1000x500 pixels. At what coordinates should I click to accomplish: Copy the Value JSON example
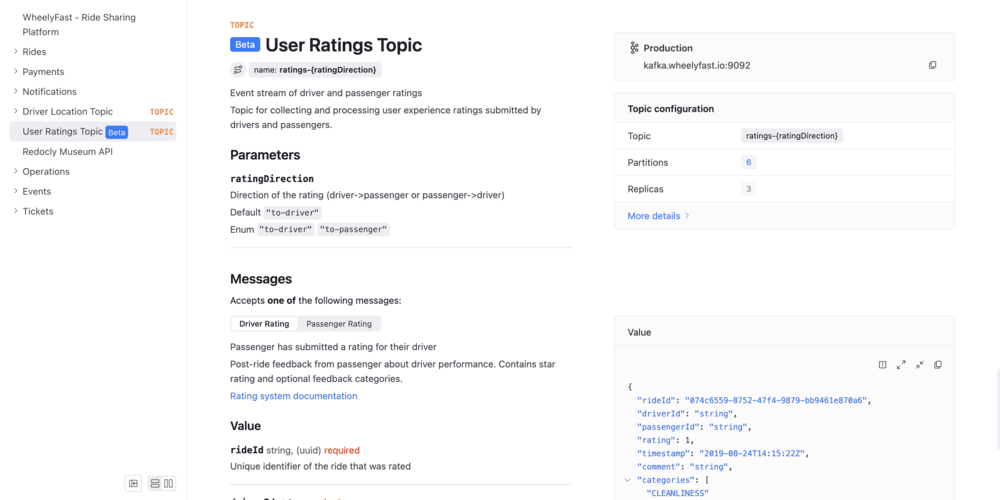coord(938,365)
